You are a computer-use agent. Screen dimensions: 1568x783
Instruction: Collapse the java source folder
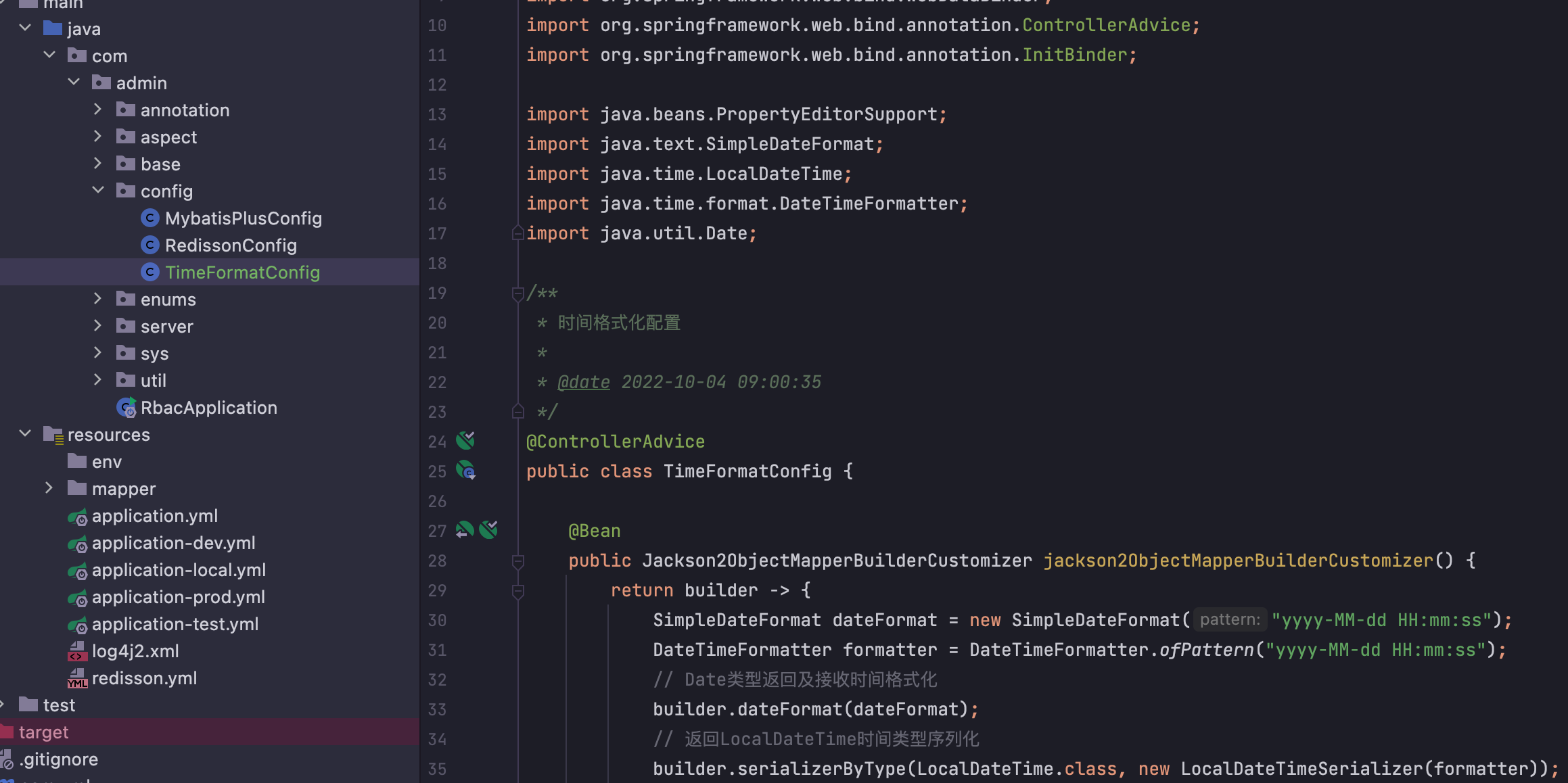pyautogui.click(x=26, y=28)
